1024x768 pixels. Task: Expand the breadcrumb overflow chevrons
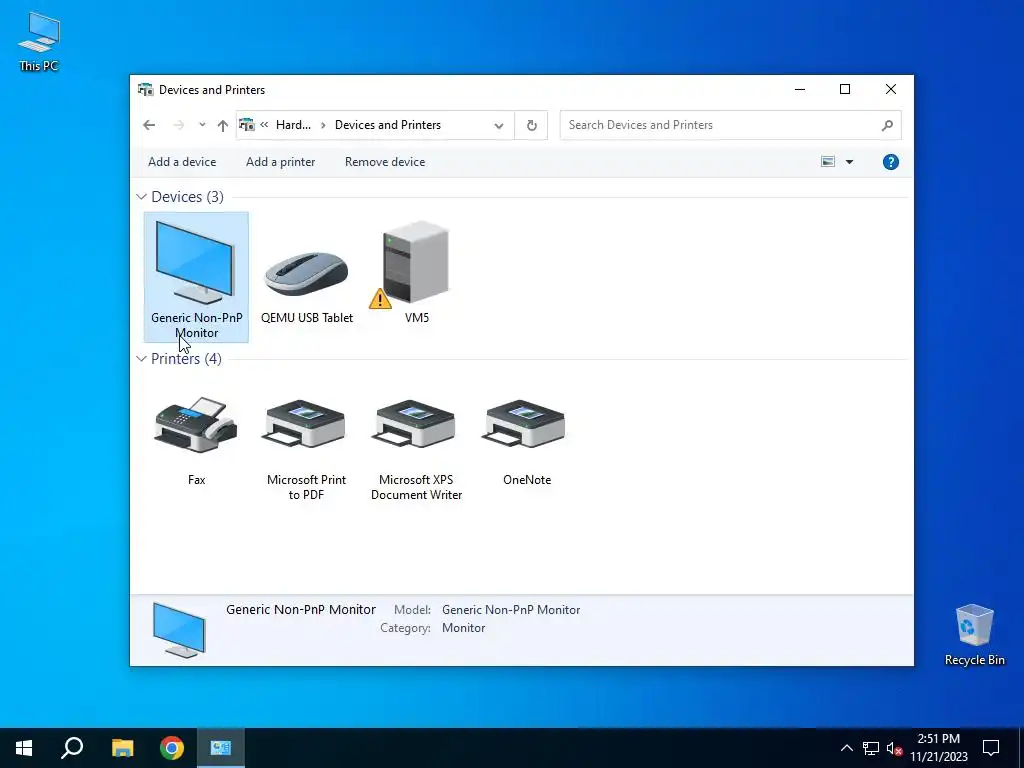point(264,125)
